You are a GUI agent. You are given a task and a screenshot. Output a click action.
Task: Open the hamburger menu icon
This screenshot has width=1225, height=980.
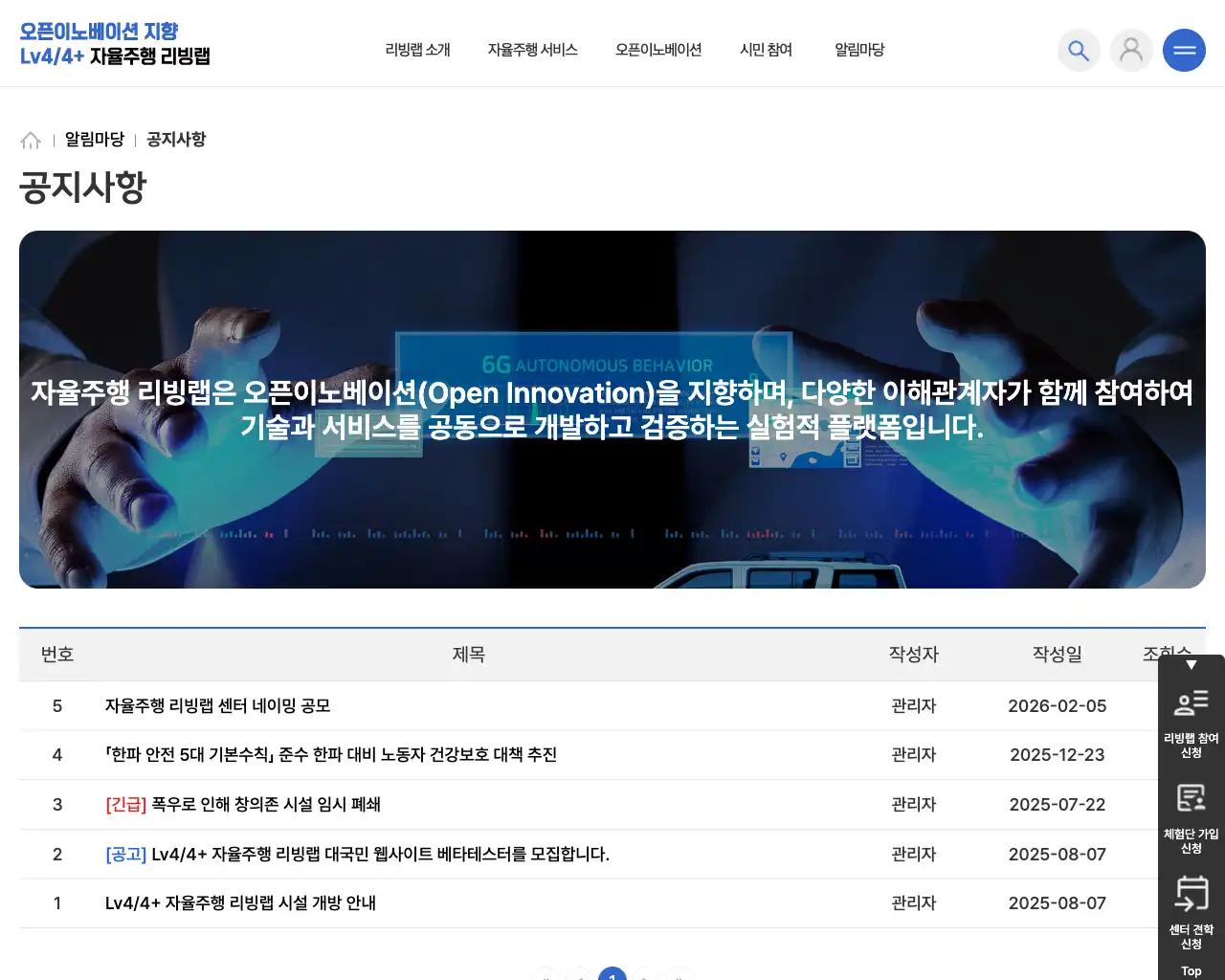click(x=1184, y=50)
